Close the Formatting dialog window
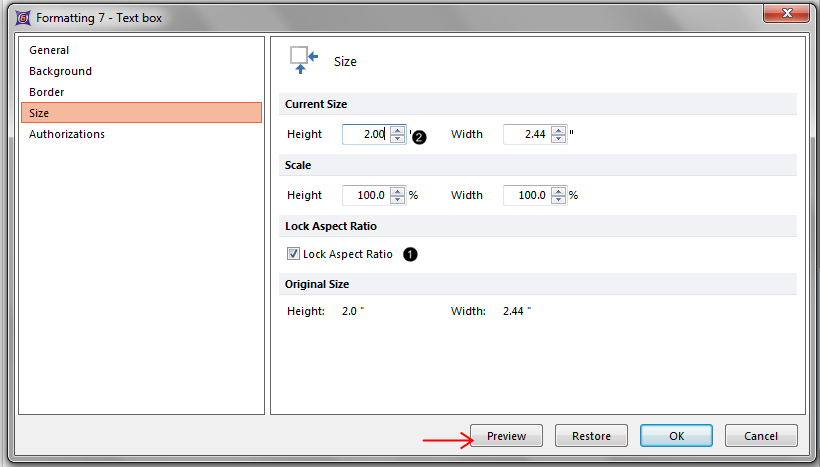The height and width of the screenshot is (467, 820). [786, 14]
